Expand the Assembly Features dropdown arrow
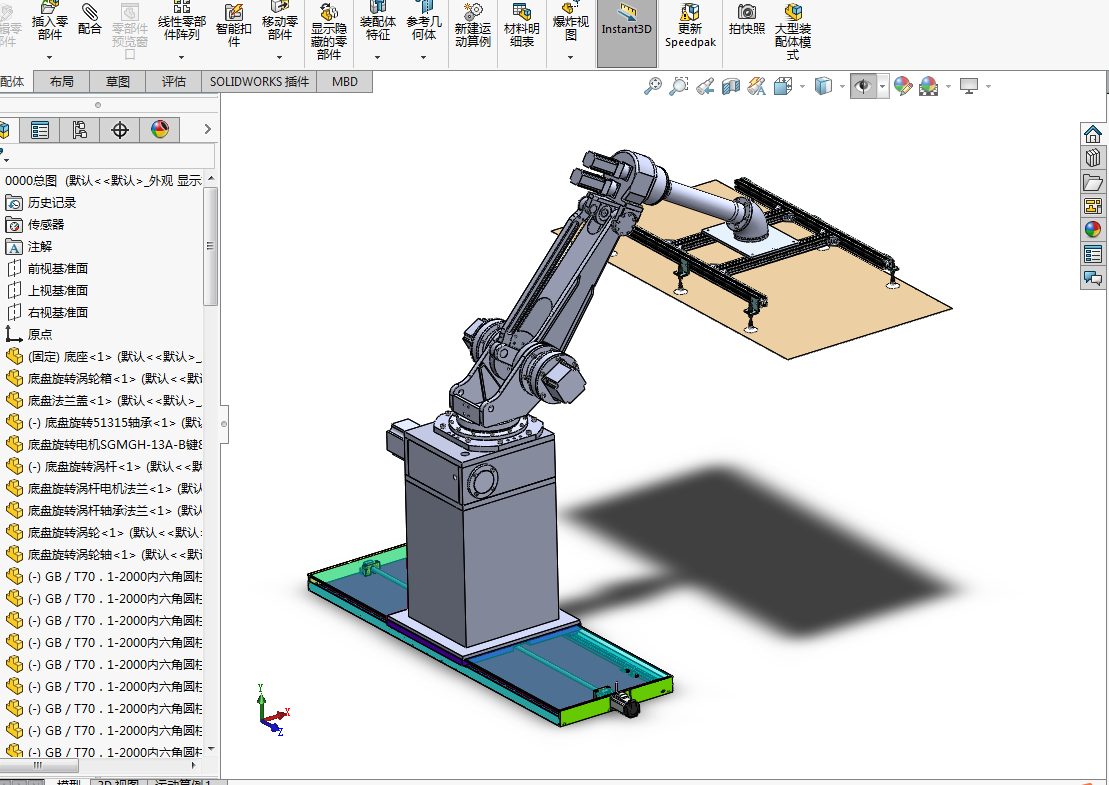This screenshot has height=785, width=1109. (377, 57)
